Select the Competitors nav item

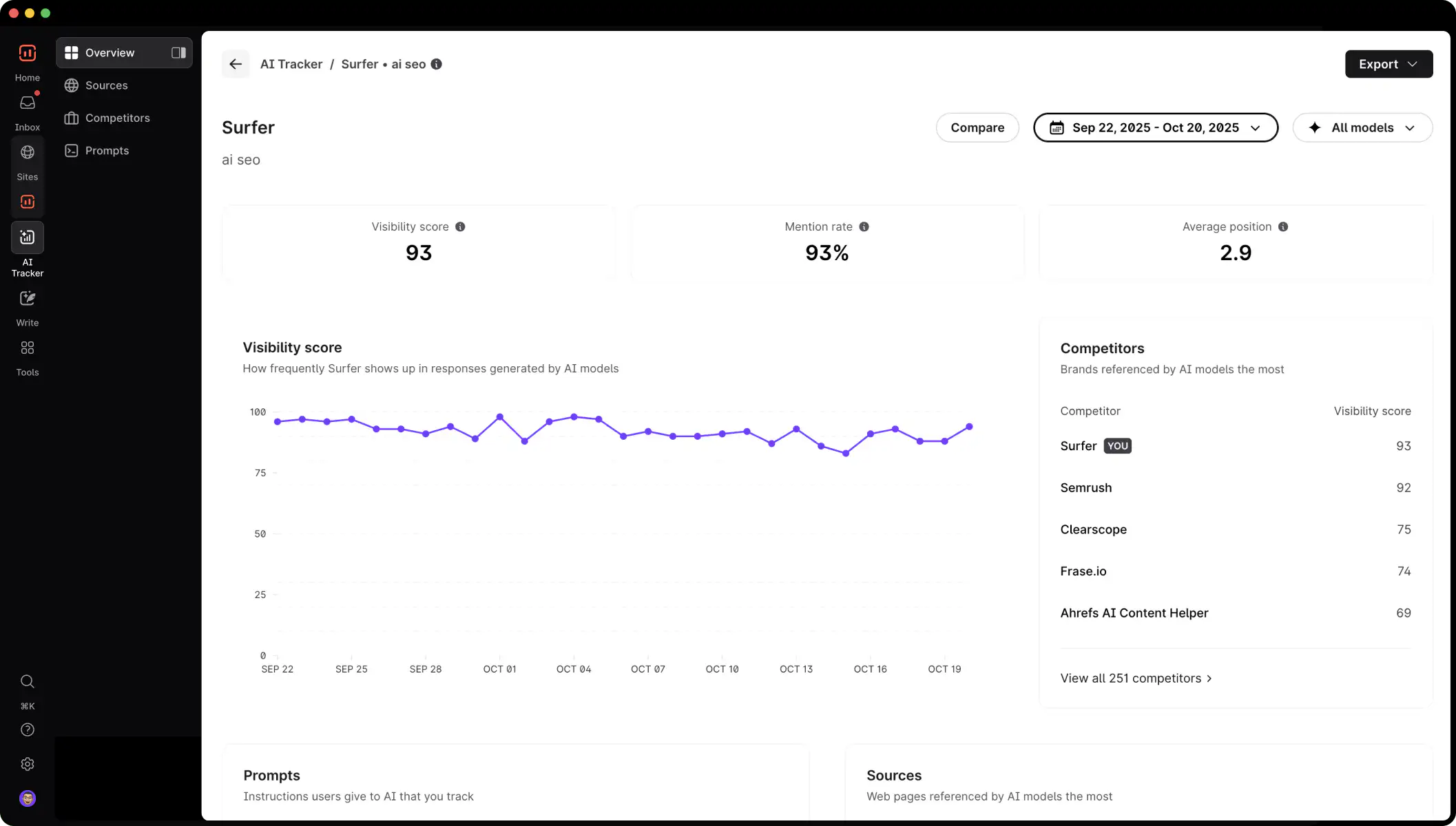tap(117, 118)
